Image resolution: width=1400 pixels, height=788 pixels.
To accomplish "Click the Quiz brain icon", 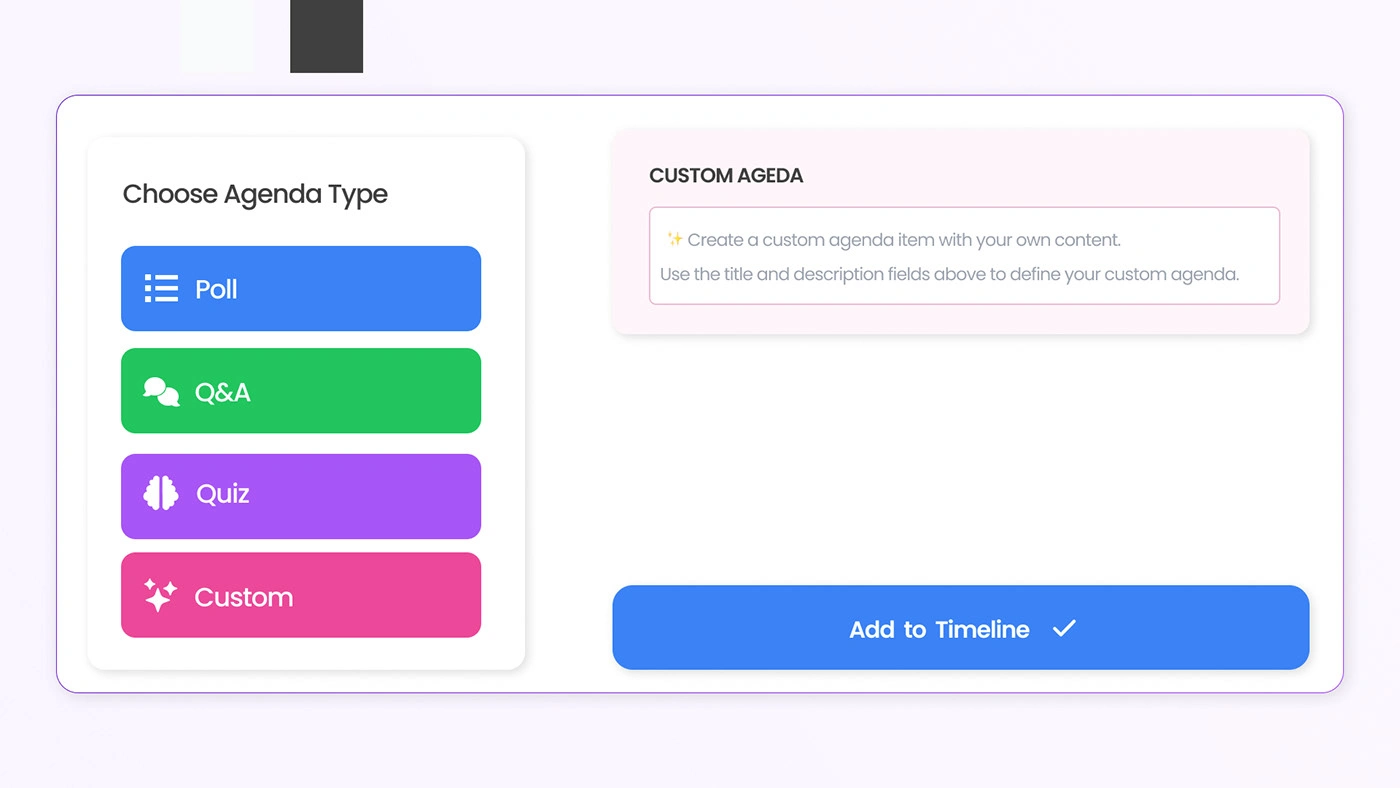I will [161, 494].
